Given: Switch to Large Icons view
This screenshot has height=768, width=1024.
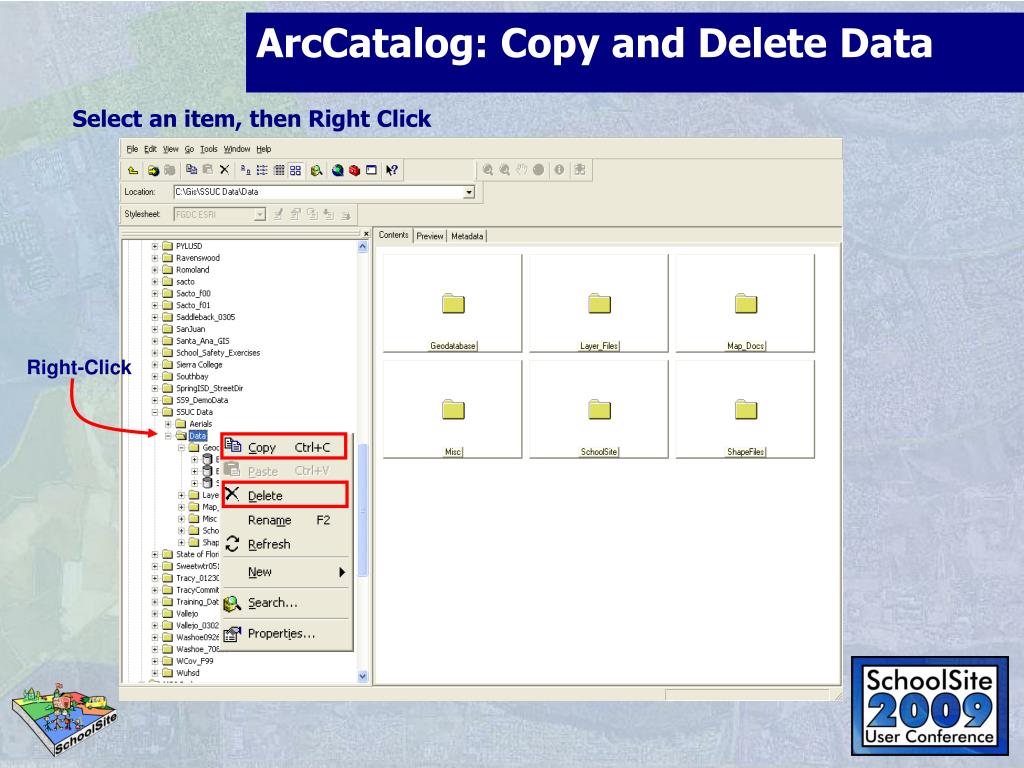Looking at the screenshot, I should click(x=246, y=170).
